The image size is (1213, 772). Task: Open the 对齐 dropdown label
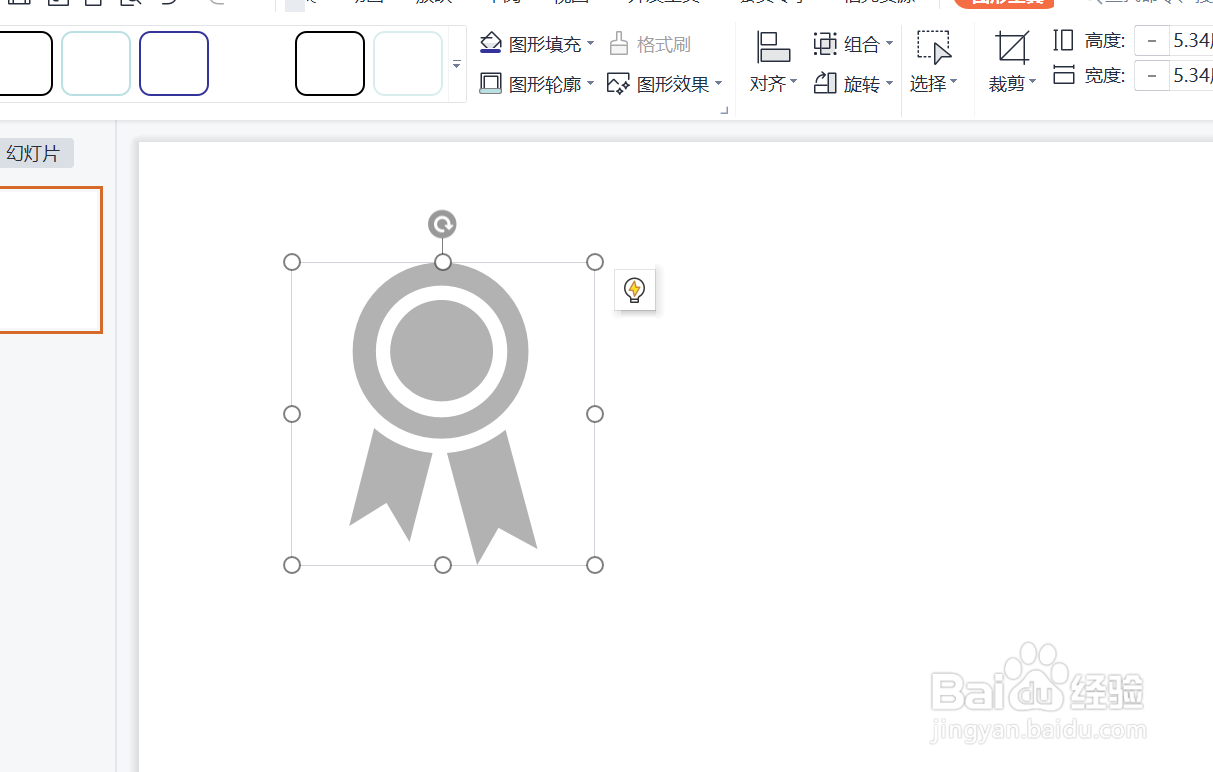773,84
